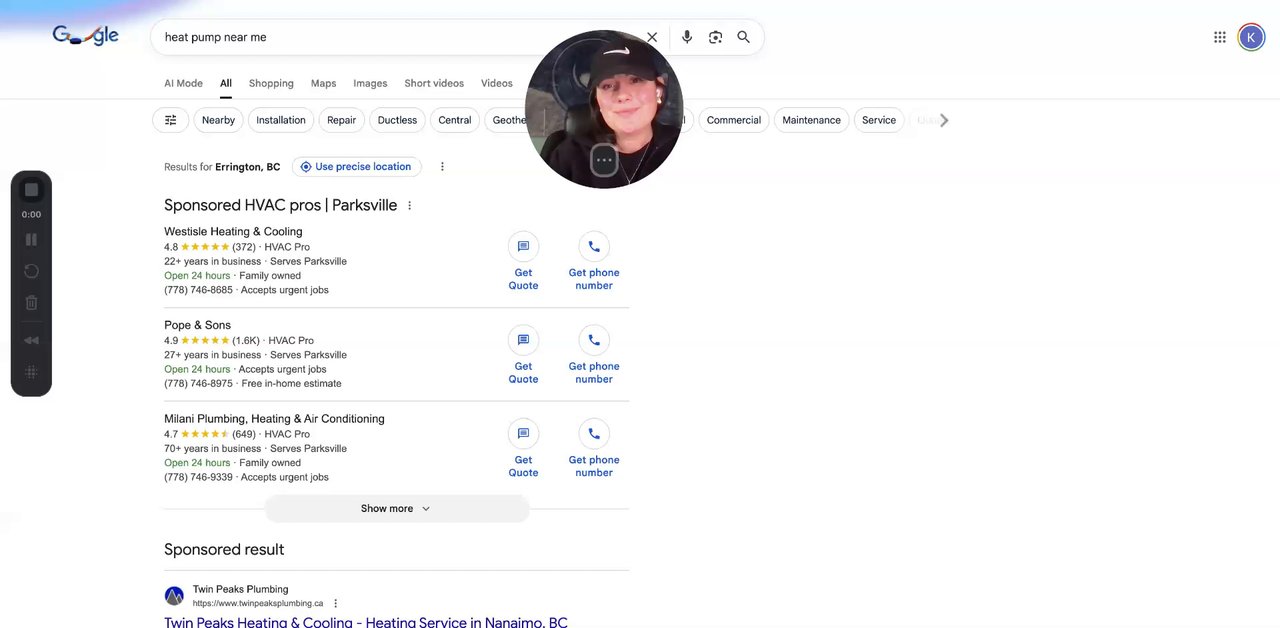Click Use precise location button
Screen dimensions: 1280x628
[x=357, y=167]
